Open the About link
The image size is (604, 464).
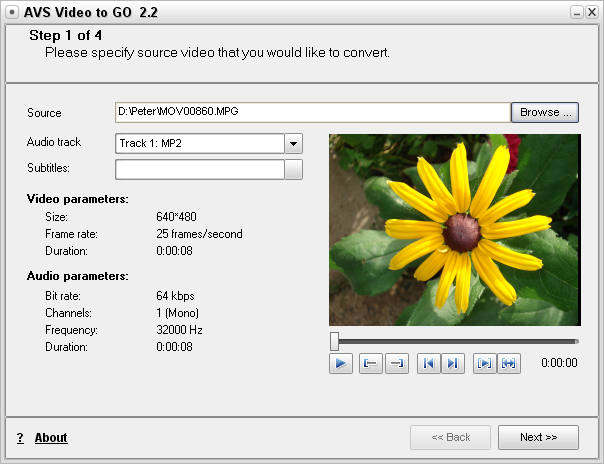point(51,438)
